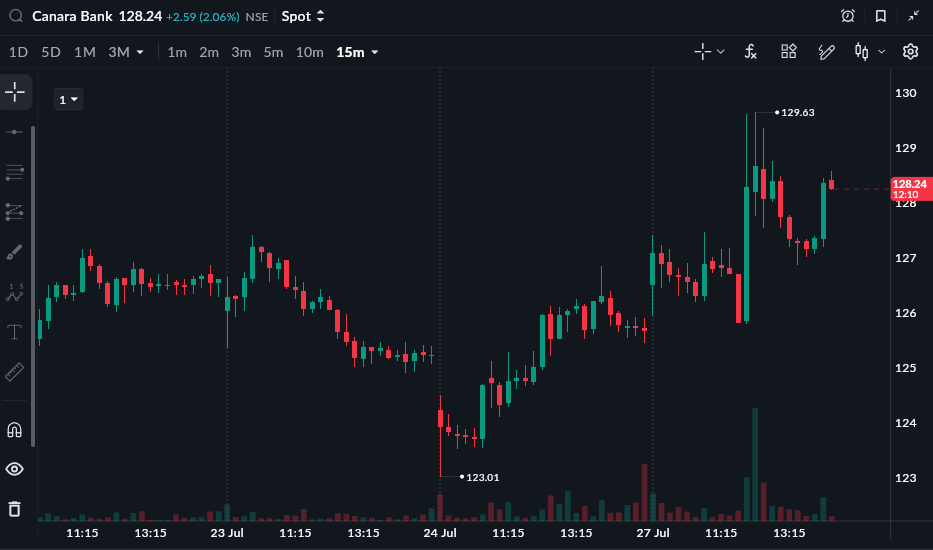Click the 27 Jul date label

click(x=653, y=533)
